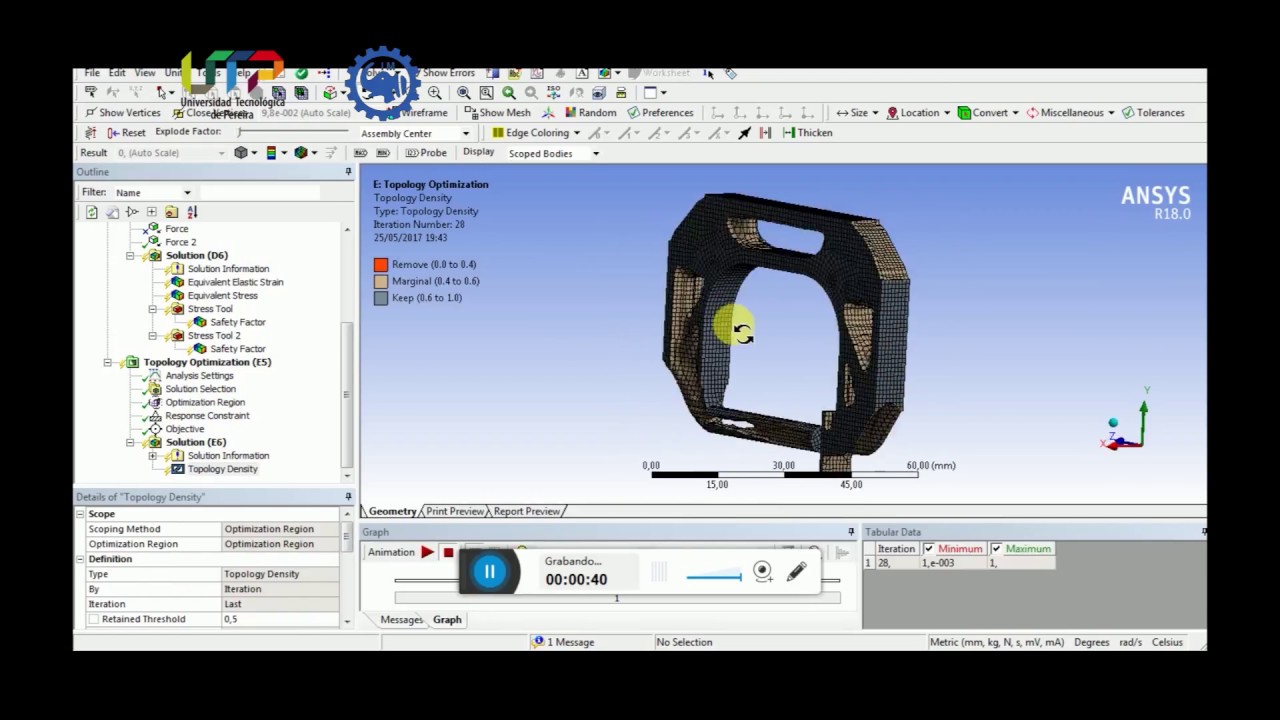
Task: Select Topology Density in the outline tree
Action: (x=222, y=469)
